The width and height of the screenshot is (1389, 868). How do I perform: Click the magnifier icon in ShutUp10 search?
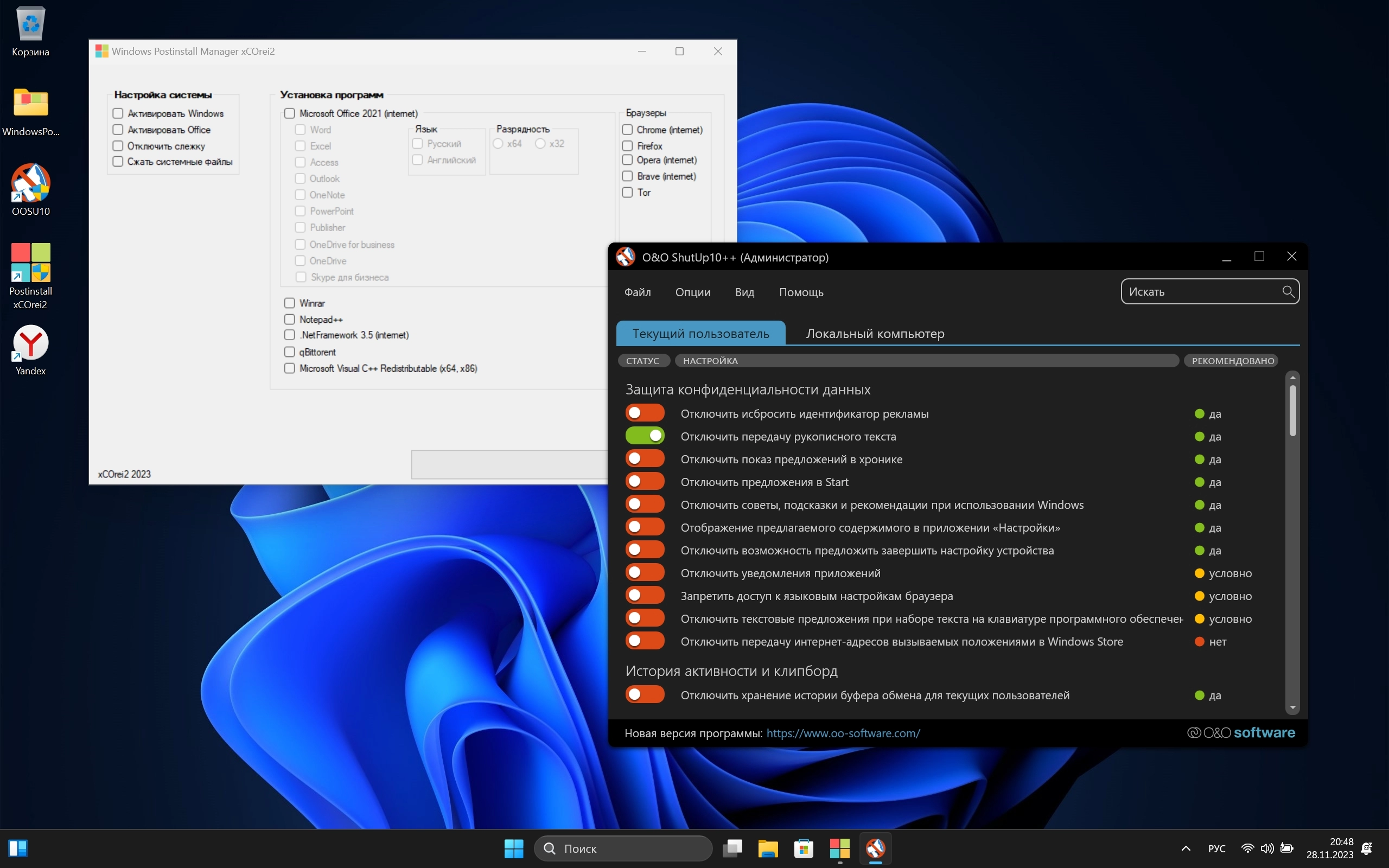click(x=1288, y=292)
